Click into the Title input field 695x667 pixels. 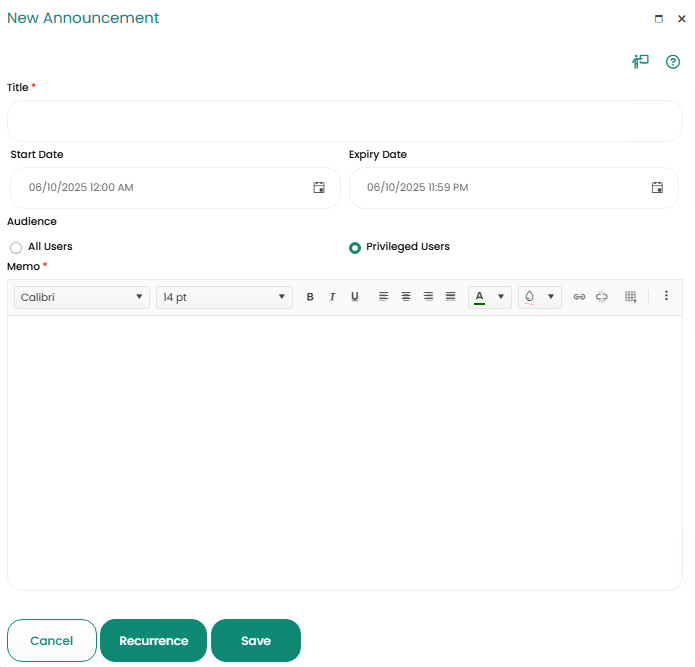click(345, 121)
